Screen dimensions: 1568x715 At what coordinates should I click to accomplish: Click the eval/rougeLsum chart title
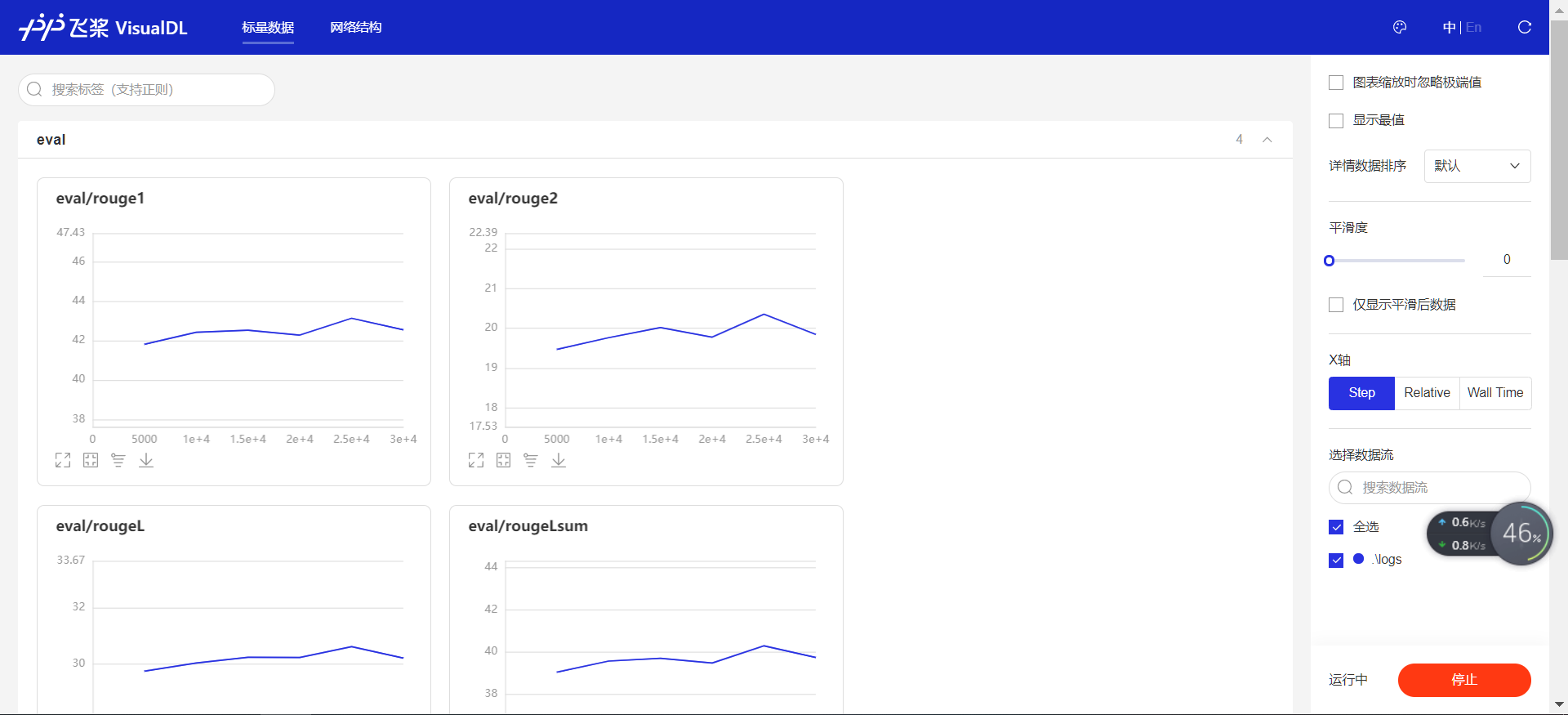coord(528,526)
